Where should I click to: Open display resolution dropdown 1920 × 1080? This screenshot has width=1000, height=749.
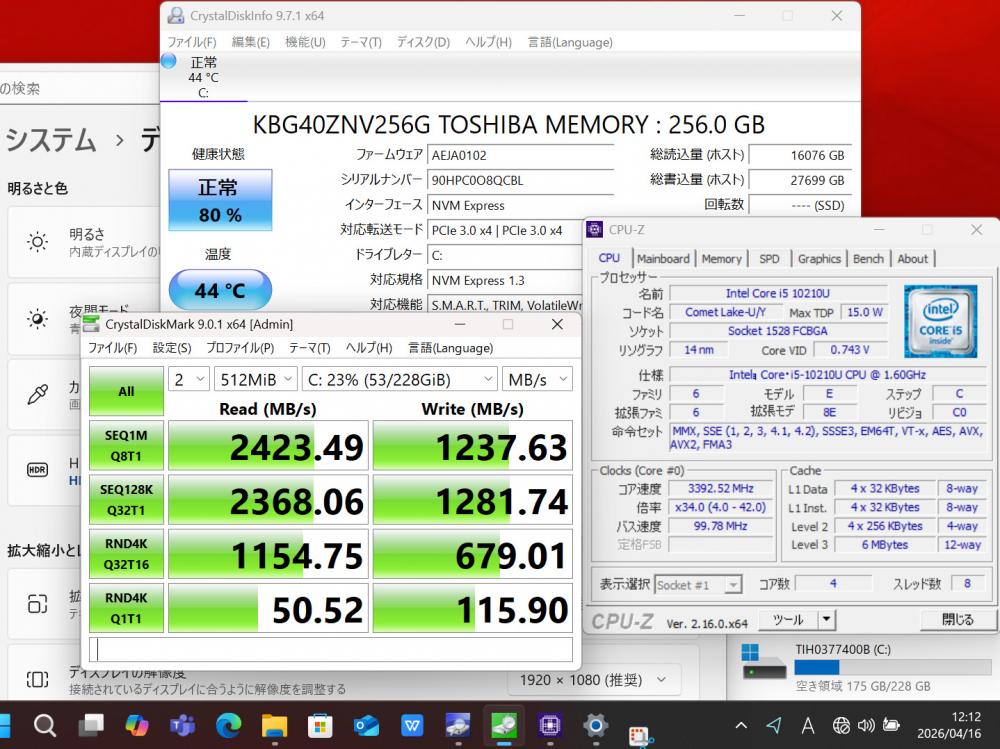tap(593, 680)
